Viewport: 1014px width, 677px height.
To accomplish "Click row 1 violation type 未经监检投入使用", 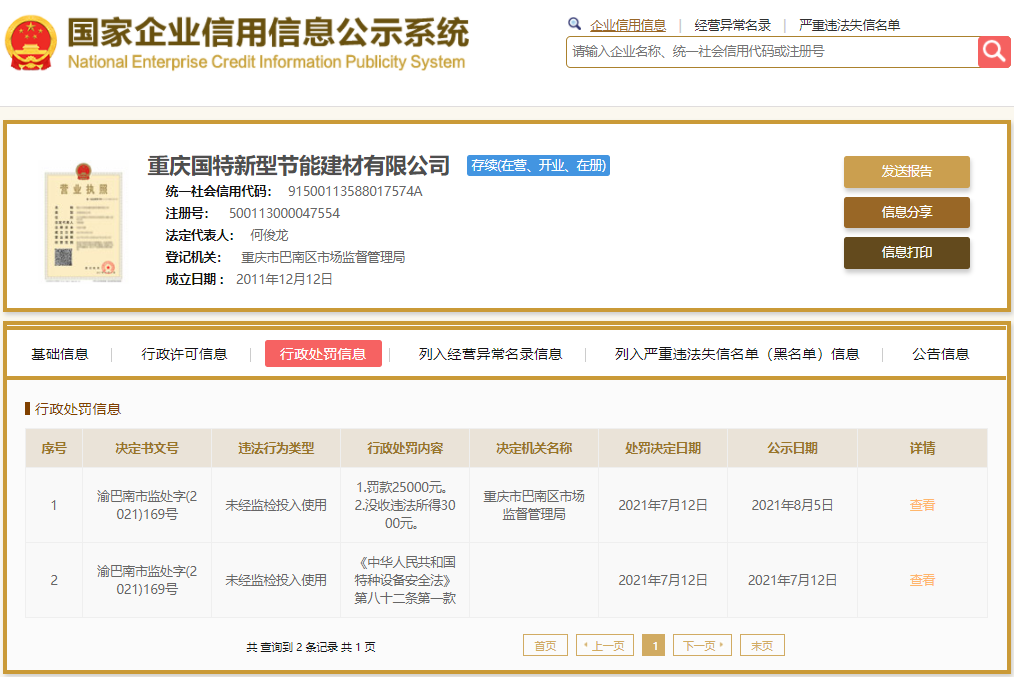I will click(x=276, y=505).
